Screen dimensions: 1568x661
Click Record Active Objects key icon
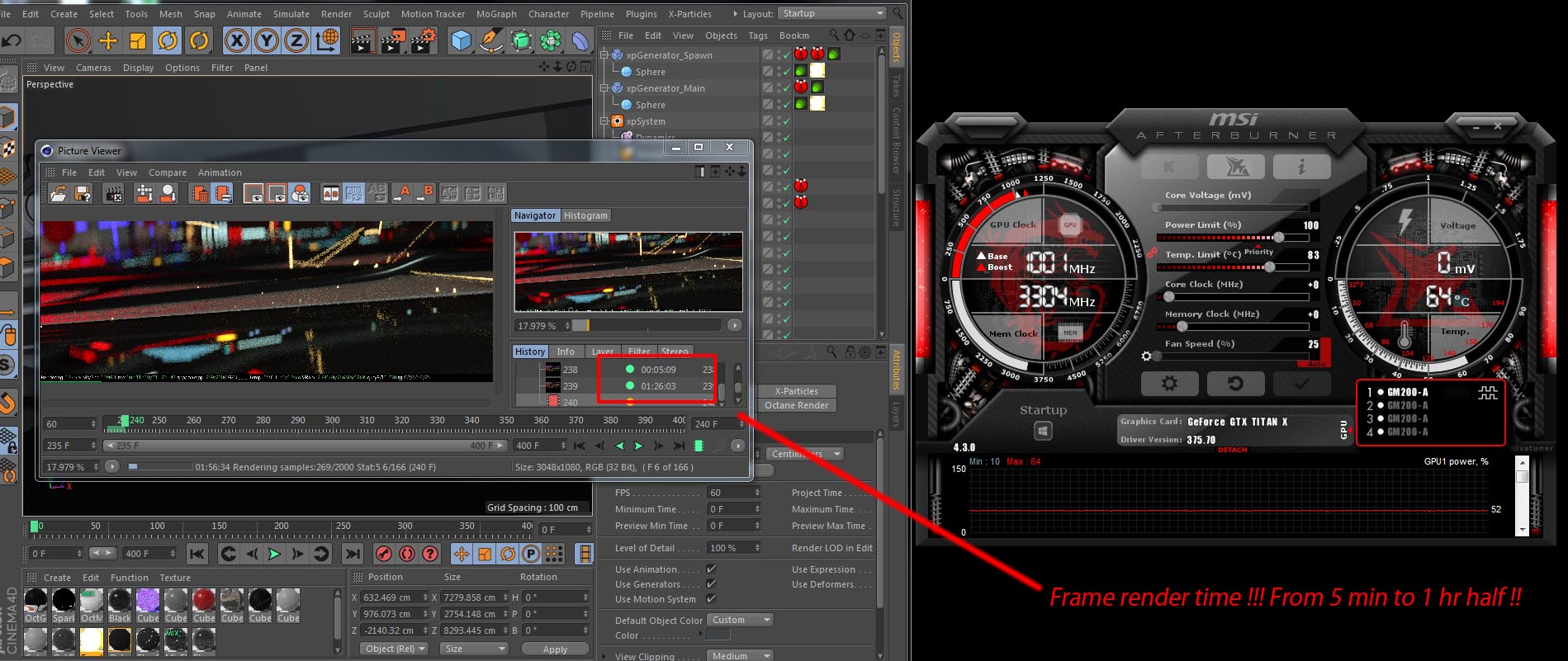pyautogui.click(x=384, y=554)
